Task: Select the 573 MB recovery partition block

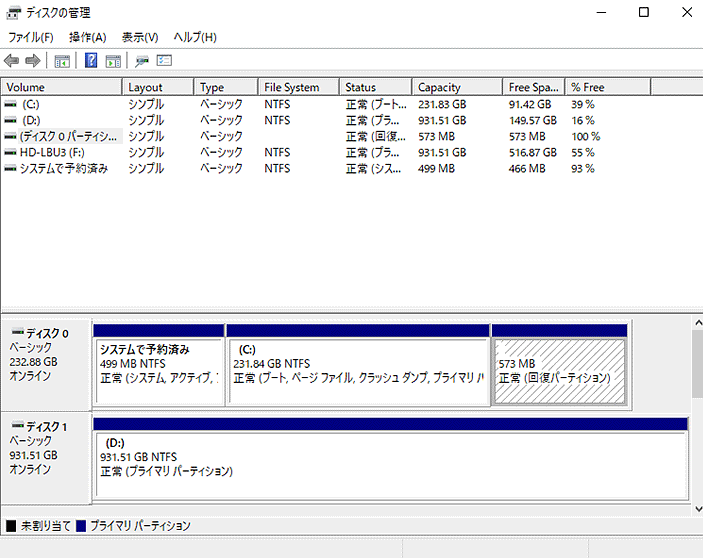Action: 560,365
